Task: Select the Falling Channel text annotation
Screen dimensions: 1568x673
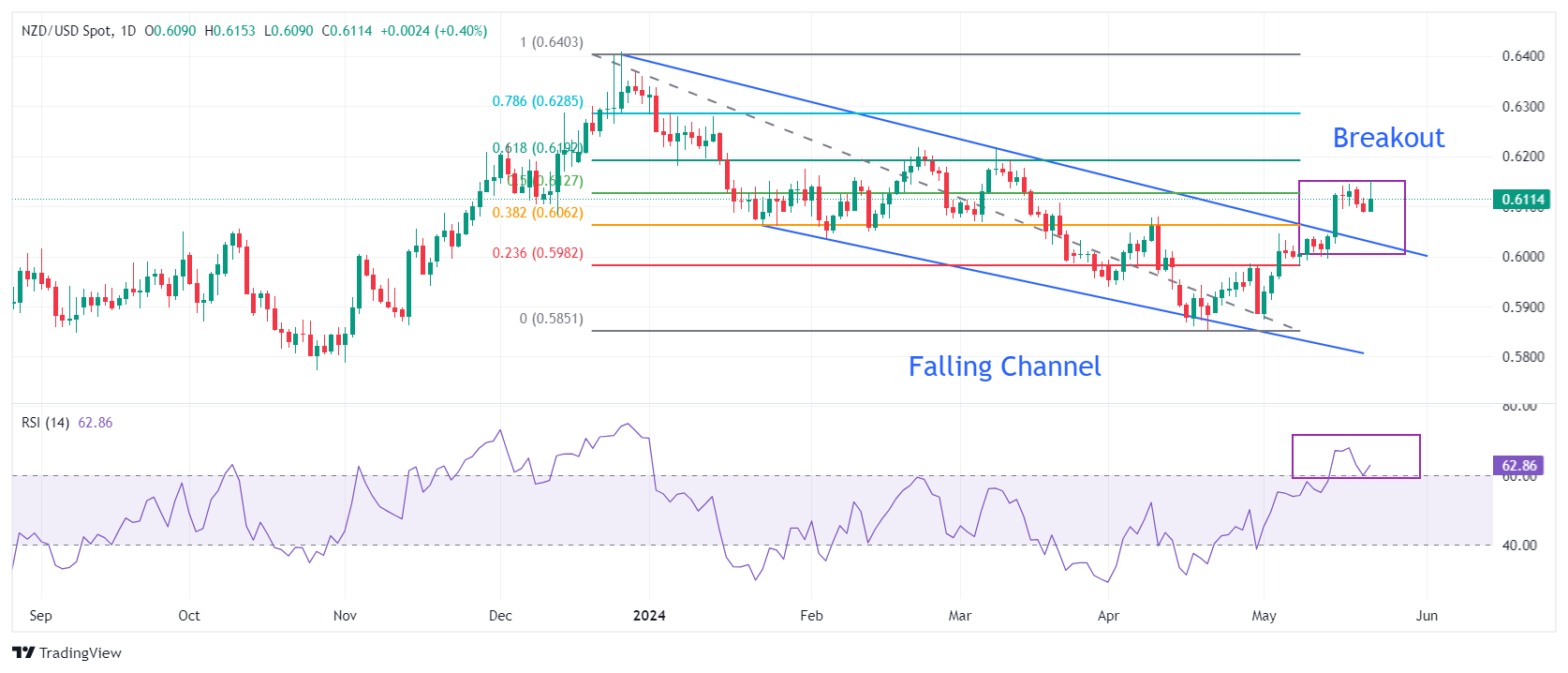Action: [x=1004, y=366]
